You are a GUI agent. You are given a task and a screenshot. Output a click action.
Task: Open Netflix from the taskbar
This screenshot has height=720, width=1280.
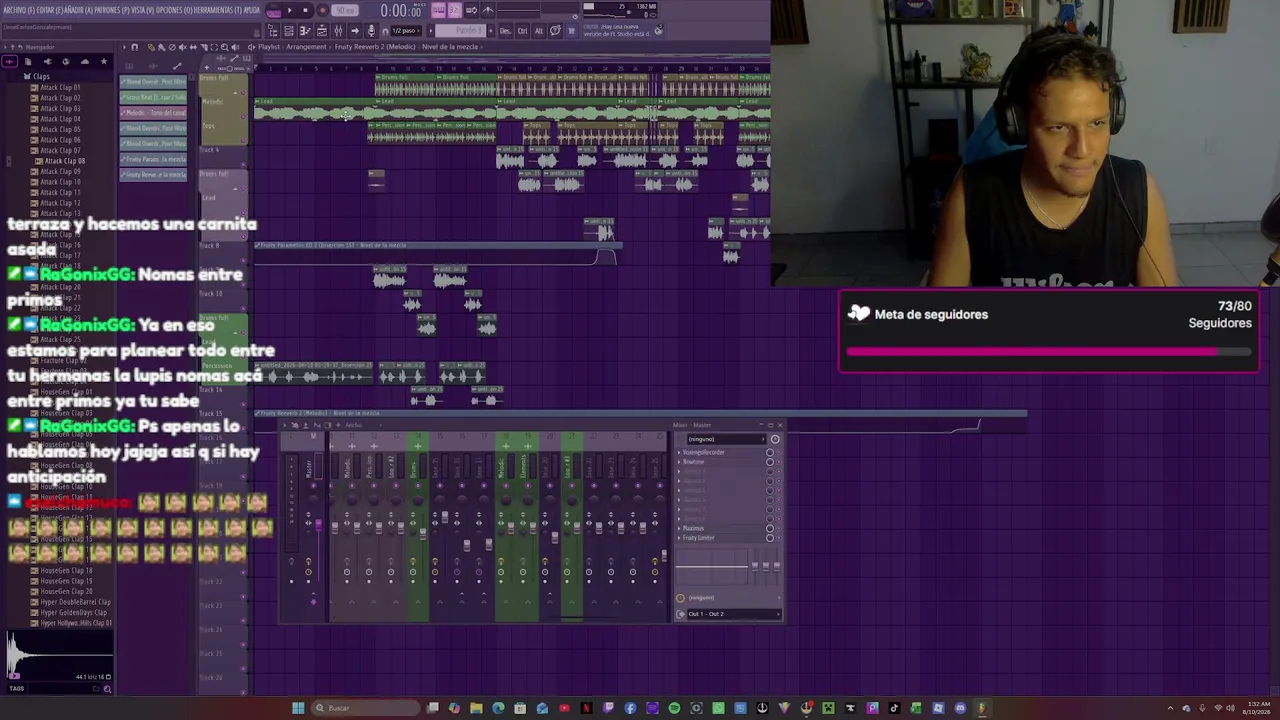point(586,708)
